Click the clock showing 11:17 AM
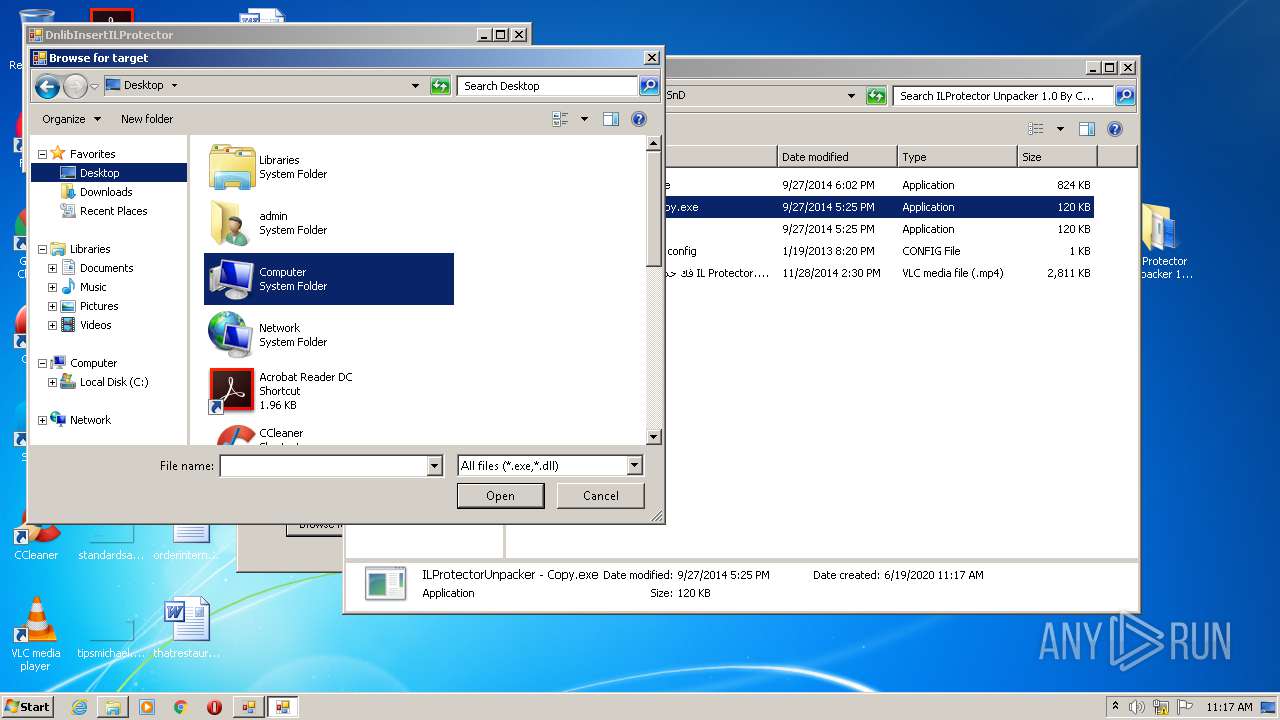 (x=1229, y=707)
